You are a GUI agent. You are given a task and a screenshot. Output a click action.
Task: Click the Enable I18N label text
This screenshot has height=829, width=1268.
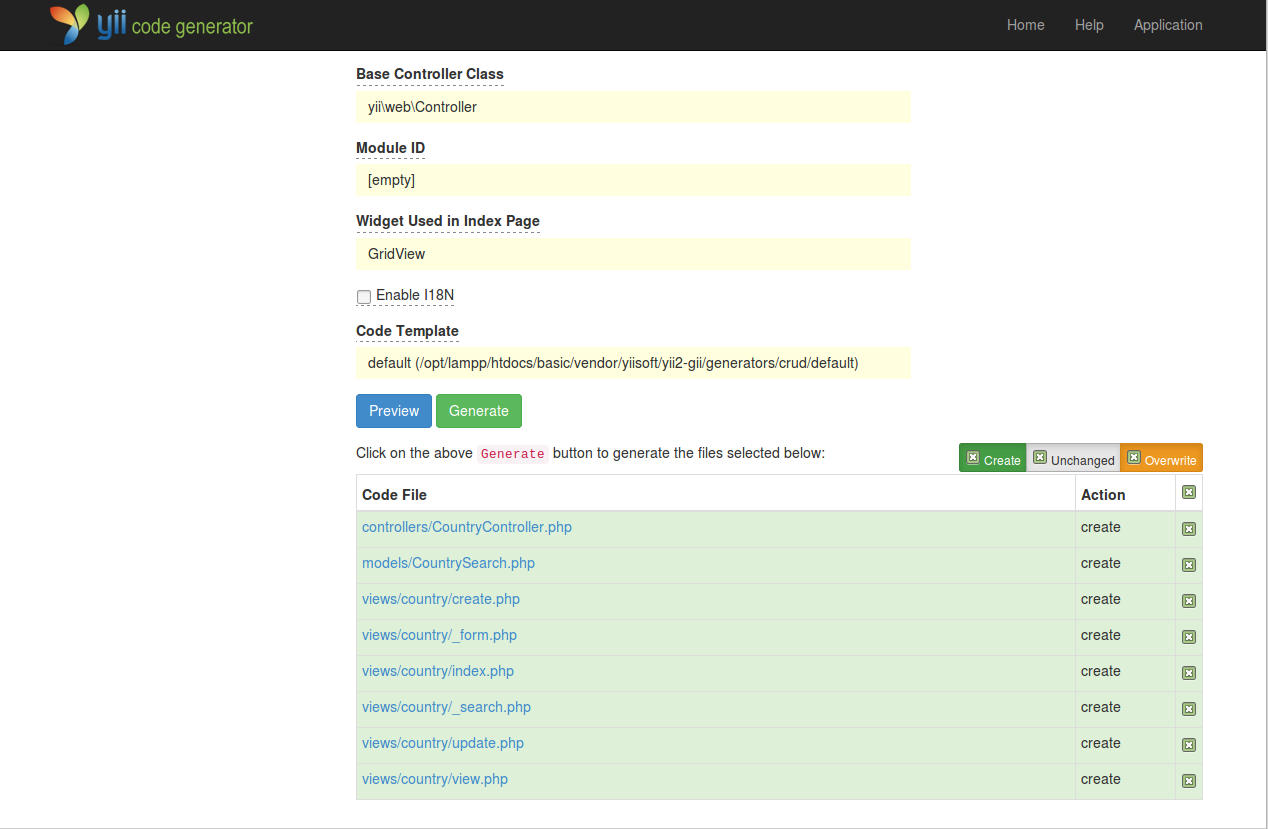click(x=415, y=295)
